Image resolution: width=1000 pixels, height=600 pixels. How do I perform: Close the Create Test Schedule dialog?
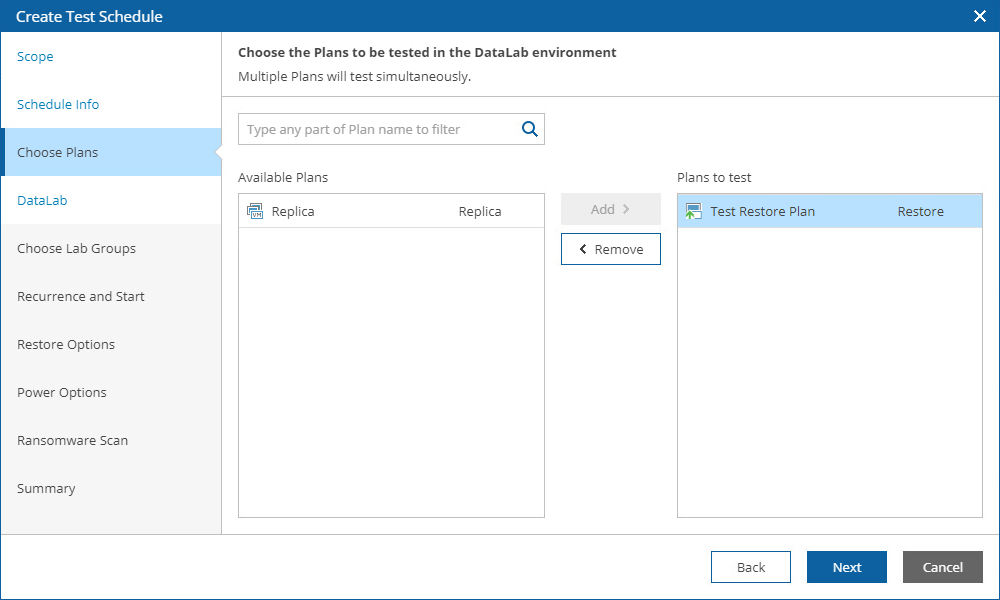coord(980,16)
